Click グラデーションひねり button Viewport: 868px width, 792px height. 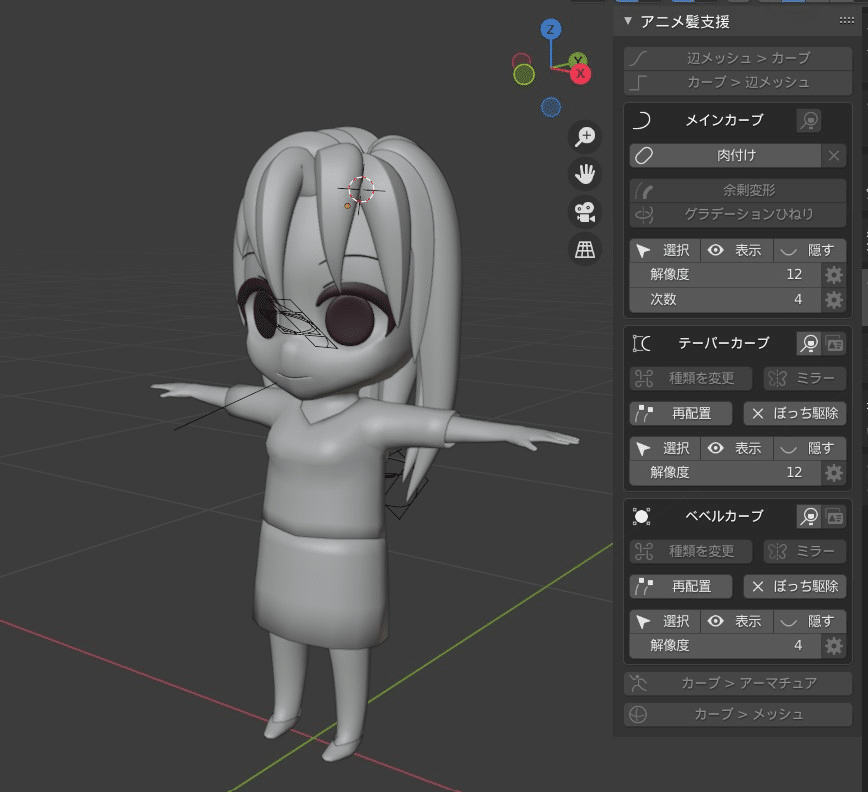[738, 215]
